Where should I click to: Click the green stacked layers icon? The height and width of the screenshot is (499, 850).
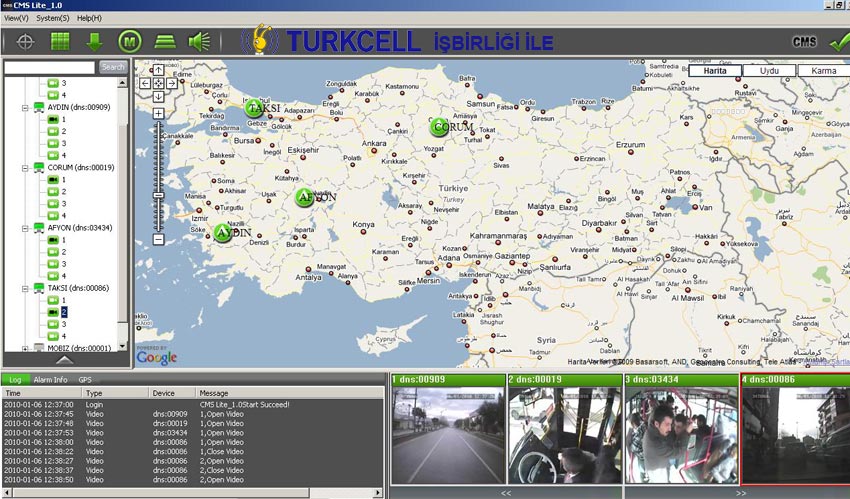point(165,42)
